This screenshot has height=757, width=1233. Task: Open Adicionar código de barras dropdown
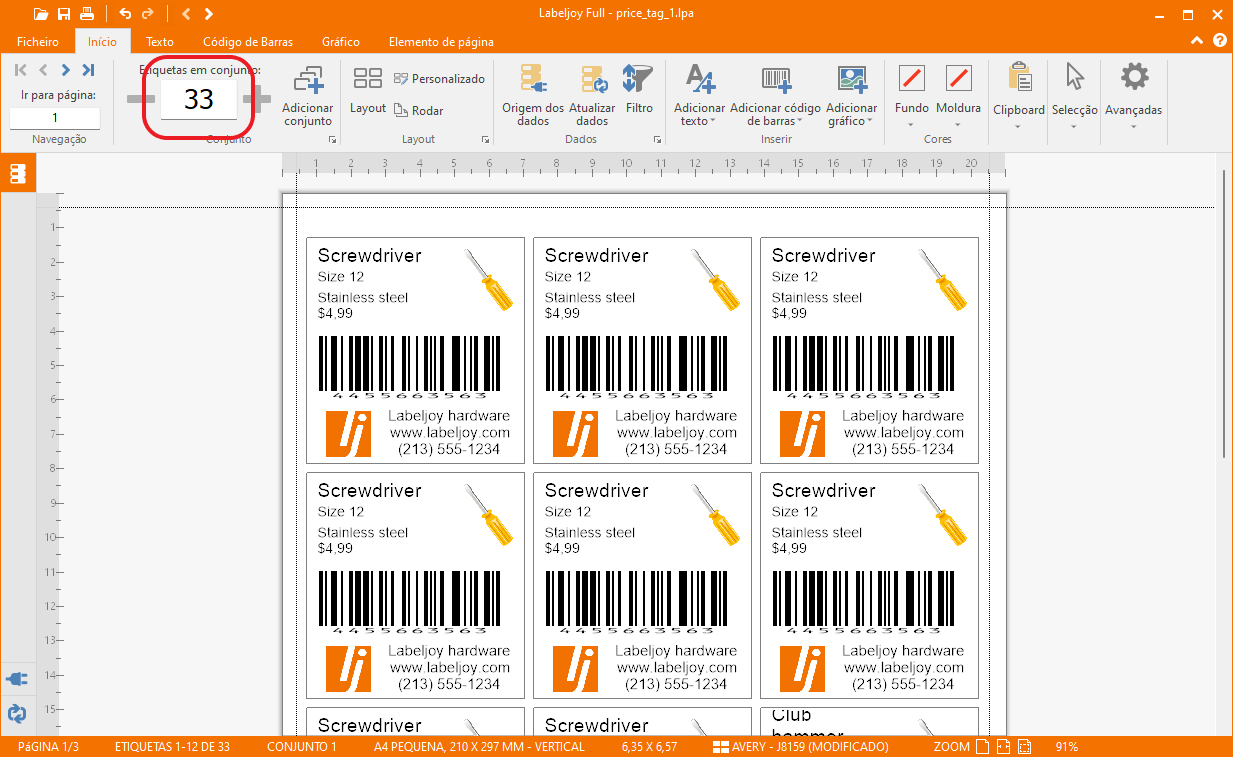[x=776, y=97]
